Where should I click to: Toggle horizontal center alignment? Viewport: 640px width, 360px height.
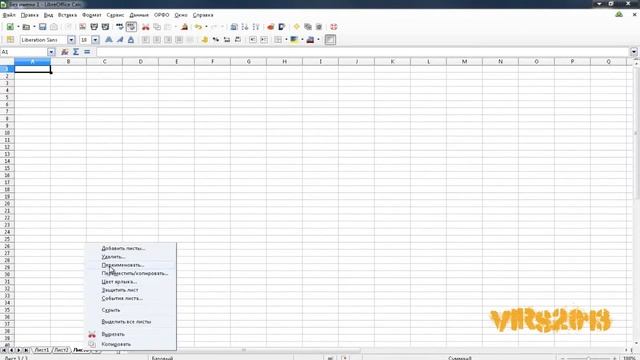click(x=157, y=40)
